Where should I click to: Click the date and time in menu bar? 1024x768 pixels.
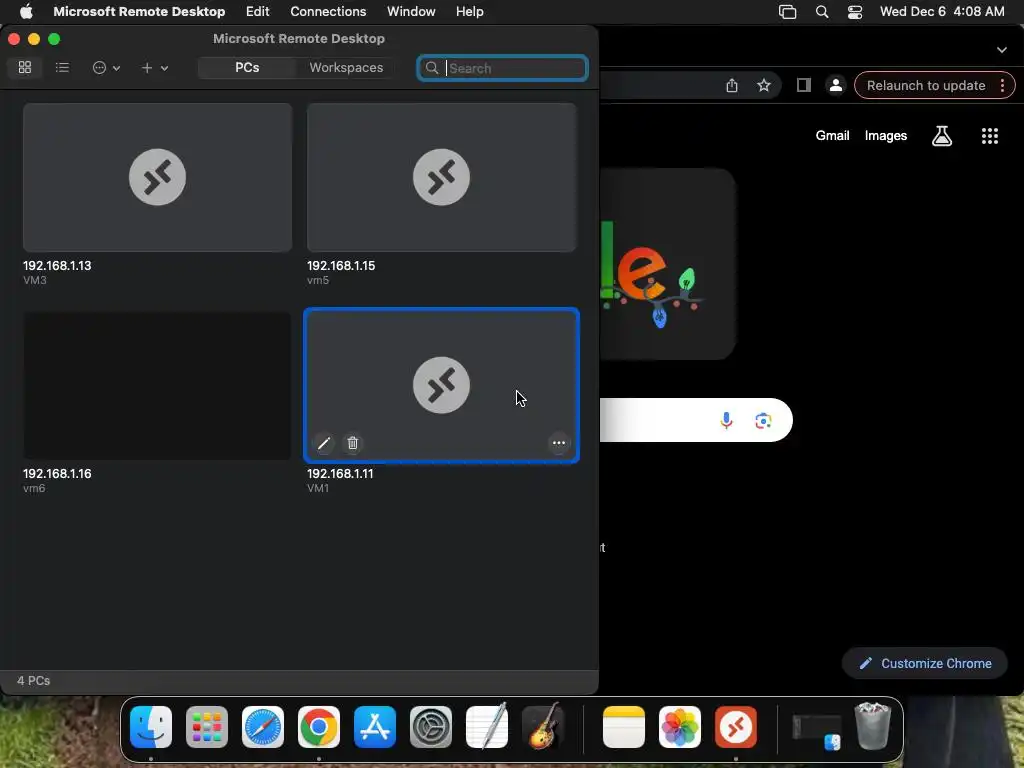(x=942, y=11)
